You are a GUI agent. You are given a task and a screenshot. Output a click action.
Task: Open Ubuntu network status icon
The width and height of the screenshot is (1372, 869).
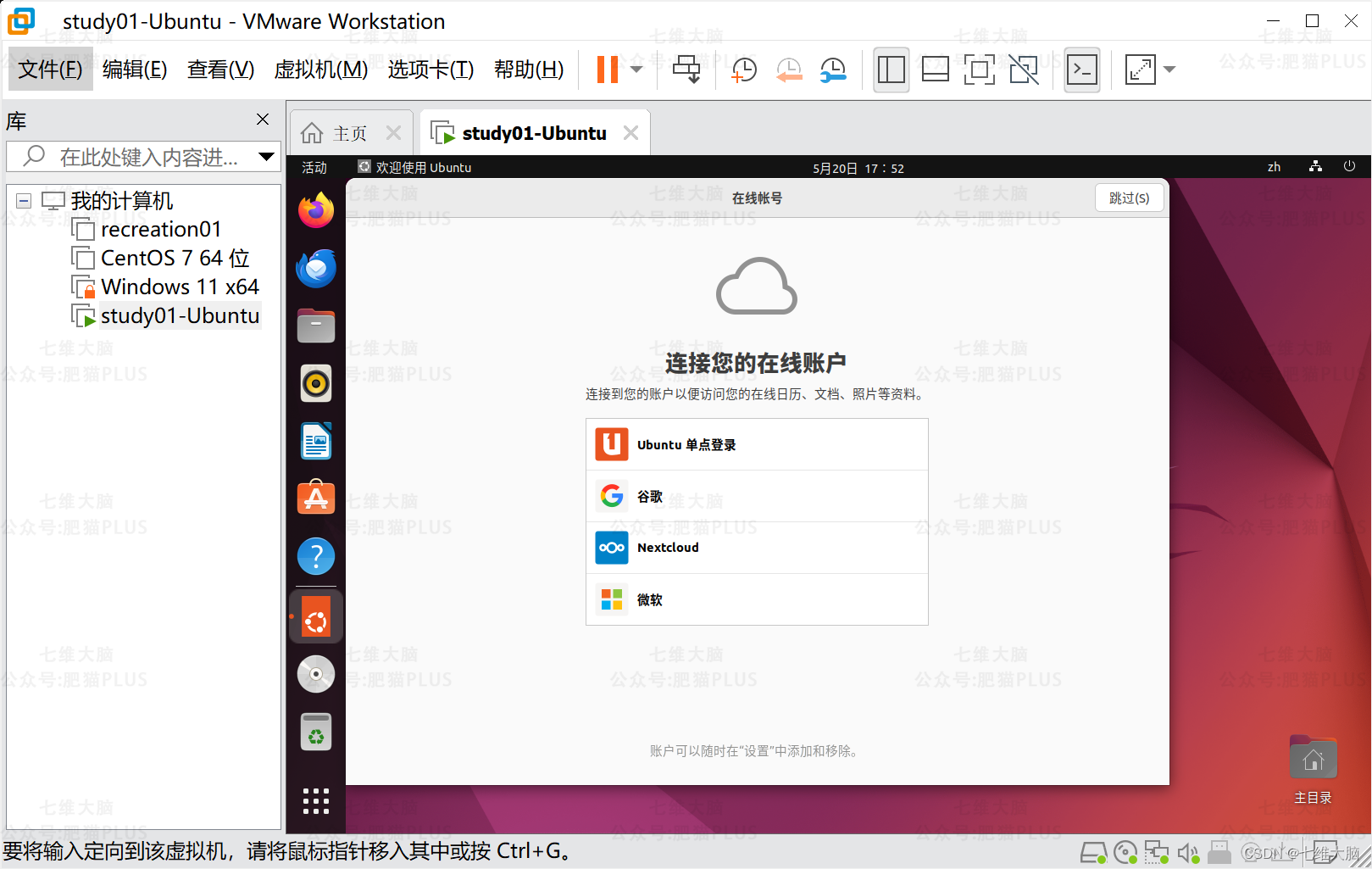tap(1315, 167)
